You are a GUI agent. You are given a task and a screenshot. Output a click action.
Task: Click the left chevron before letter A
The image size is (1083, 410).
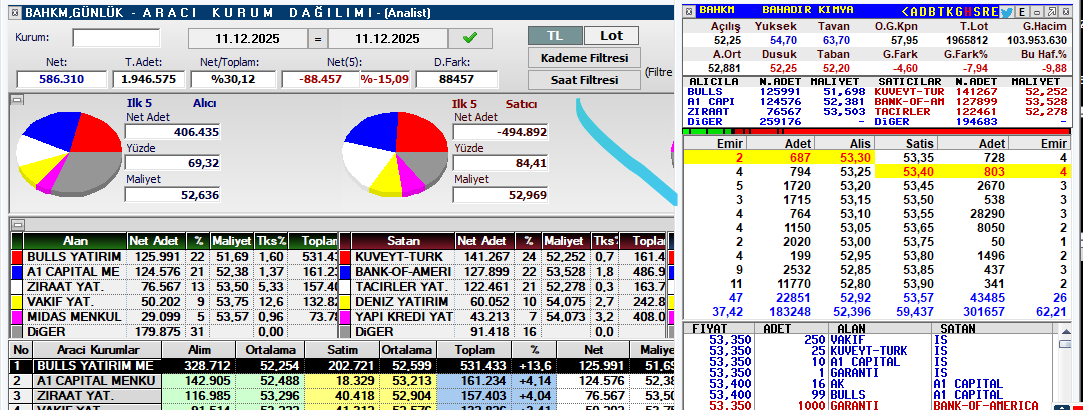pos(905,12)
